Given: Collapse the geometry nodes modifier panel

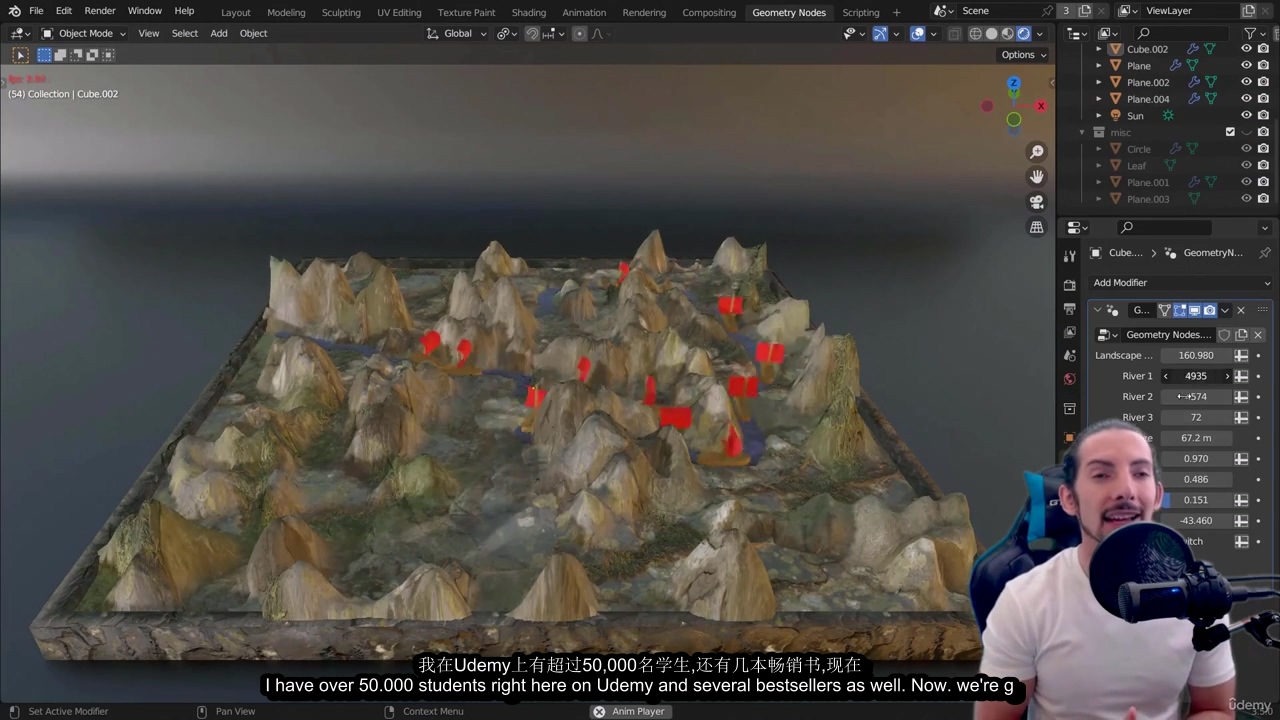Looking at the screenshot, I should [1097, 311].
